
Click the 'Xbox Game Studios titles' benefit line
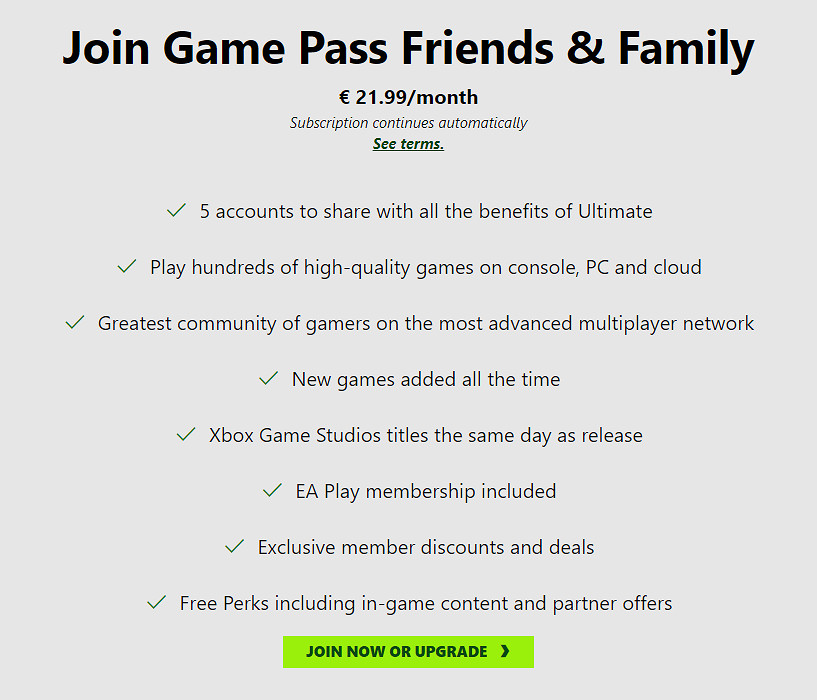tap(424, 435)
